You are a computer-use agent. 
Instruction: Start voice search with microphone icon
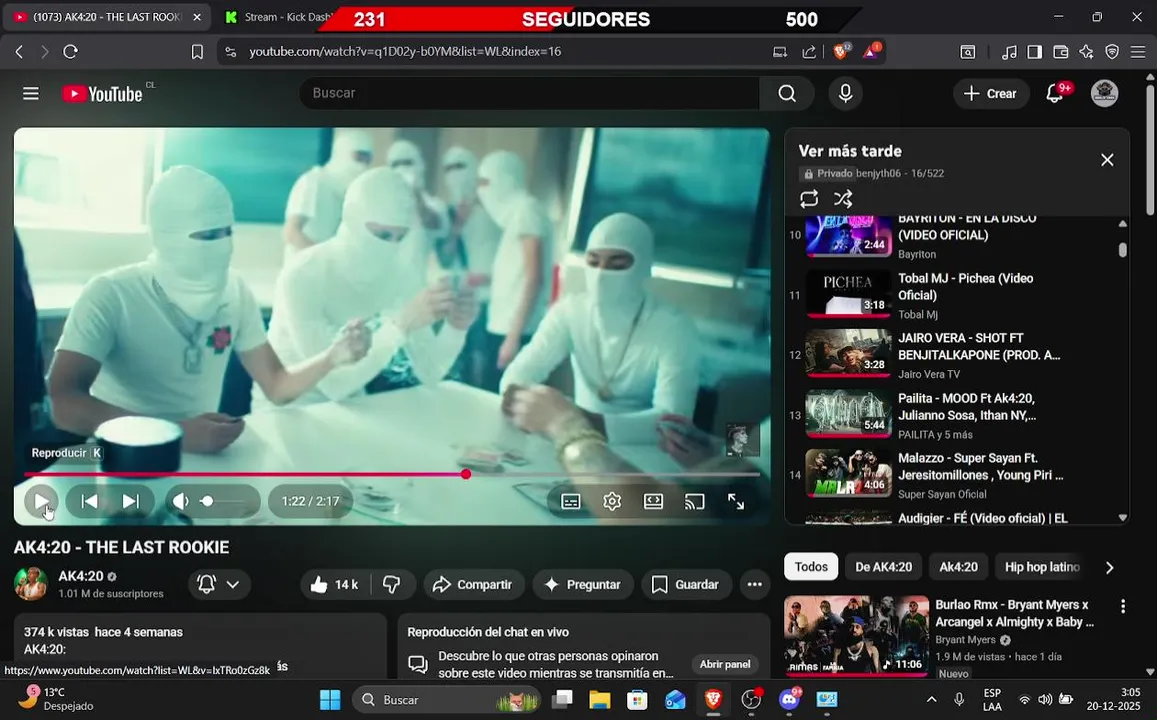coord(846,94)
